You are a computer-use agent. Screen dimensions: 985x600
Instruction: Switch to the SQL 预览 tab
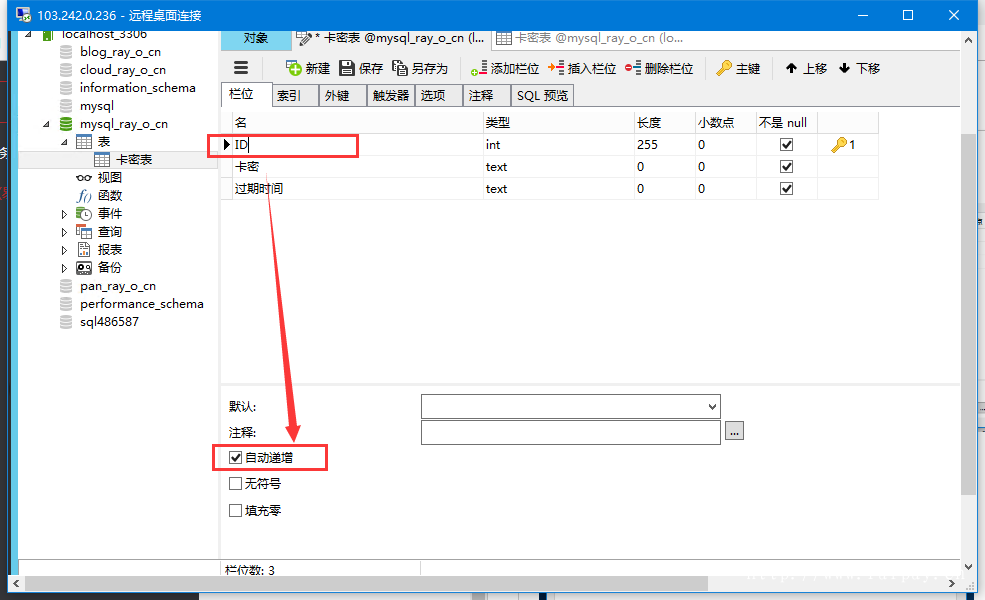click(x=542, y=96)
